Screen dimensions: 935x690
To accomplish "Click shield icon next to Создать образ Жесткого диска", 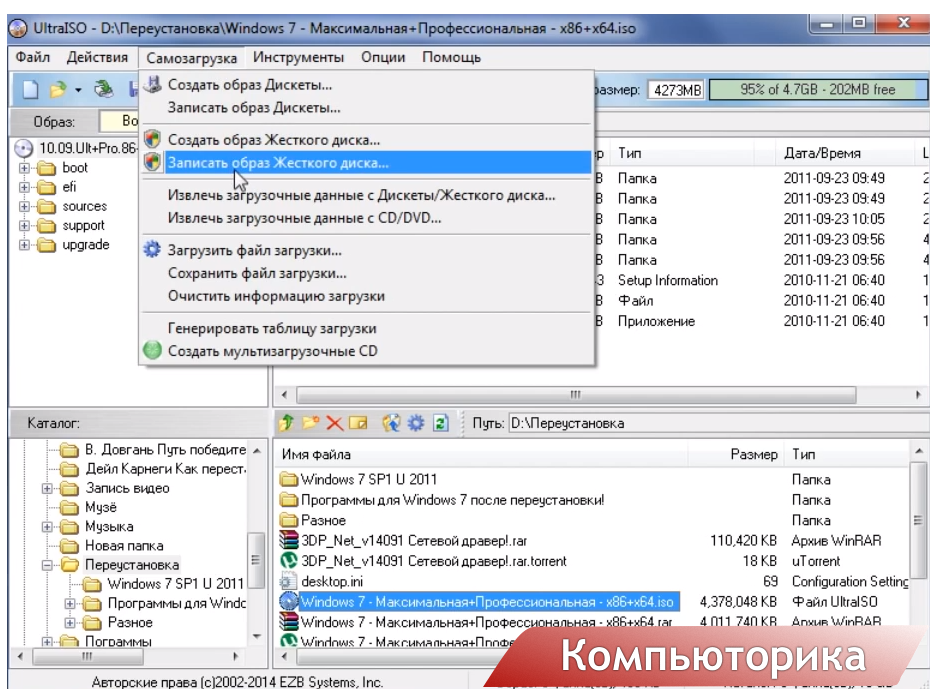I will click(x=153, y=139).
